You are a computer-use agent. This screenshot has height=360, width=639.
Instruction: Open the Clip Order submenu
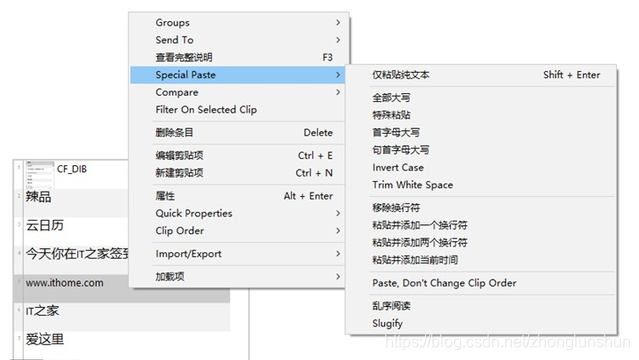(x=237, y=231)
